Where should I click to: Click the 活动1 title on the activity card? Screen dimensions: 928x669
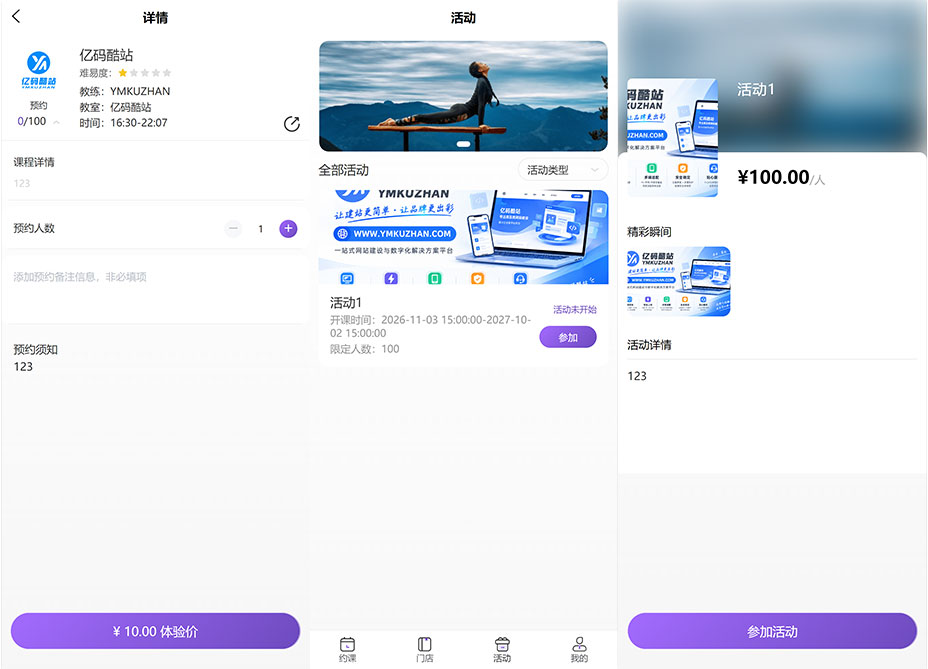[x=346, y=303]
